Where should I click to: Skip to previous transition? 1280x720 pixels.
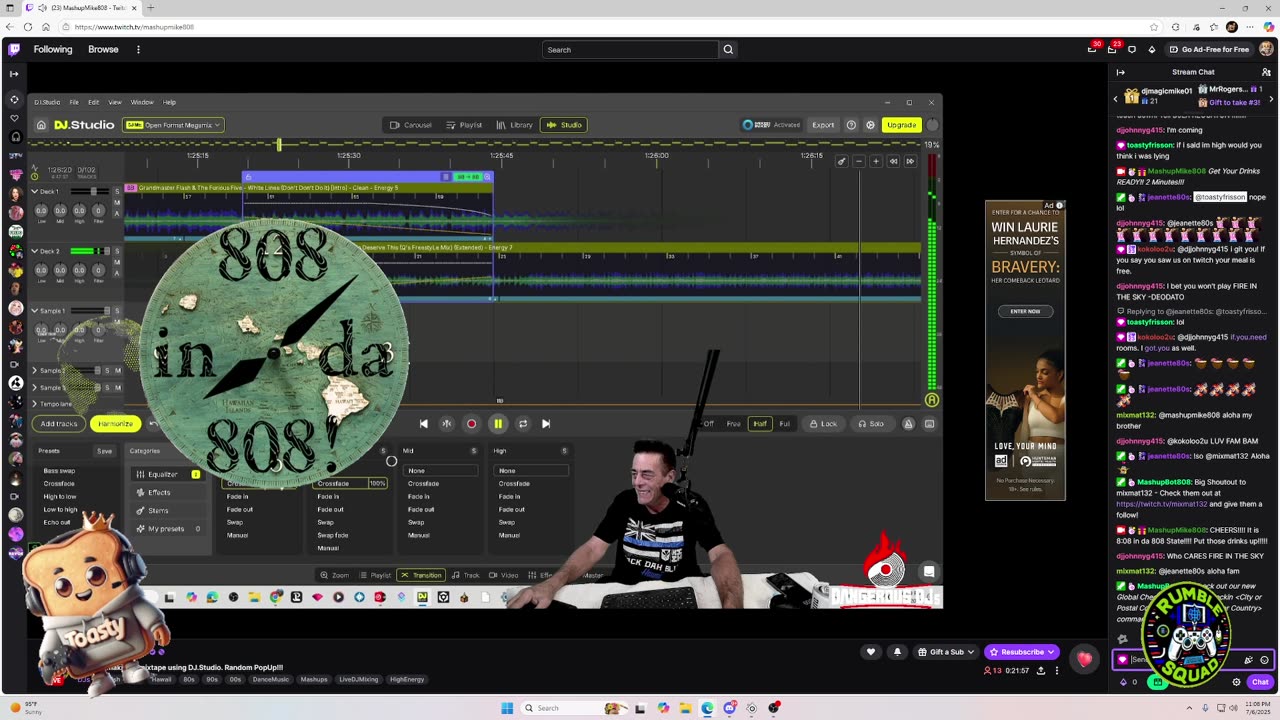tap(423, 424)
